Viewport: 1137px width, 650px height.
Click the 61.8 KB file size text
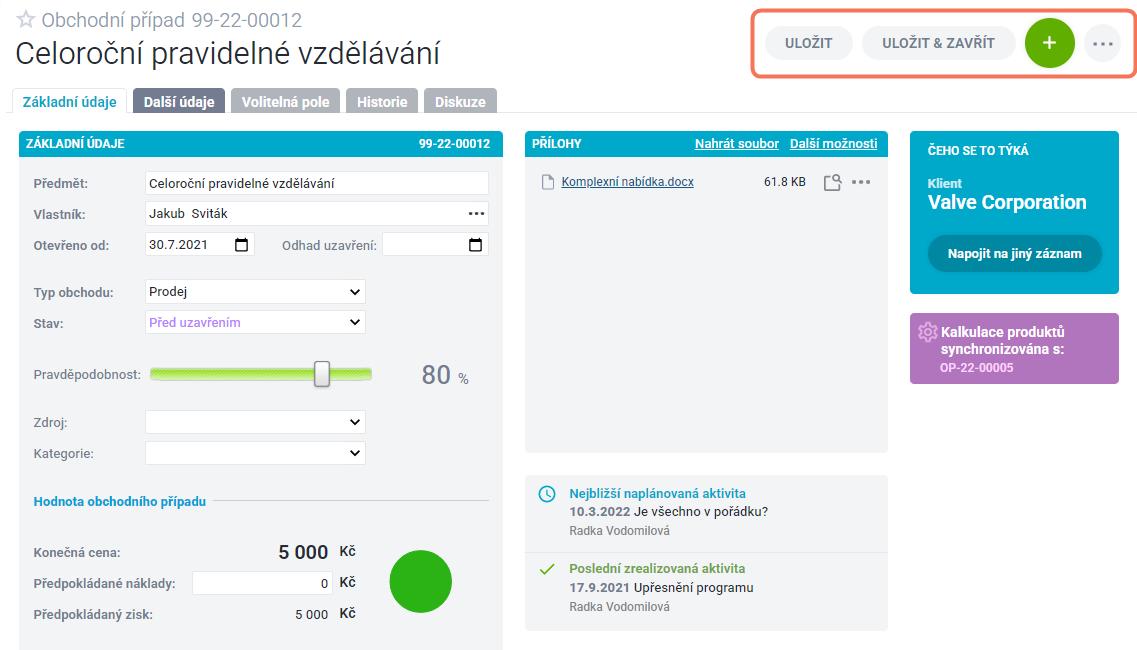pyautogui.click(x=785, y=182)
